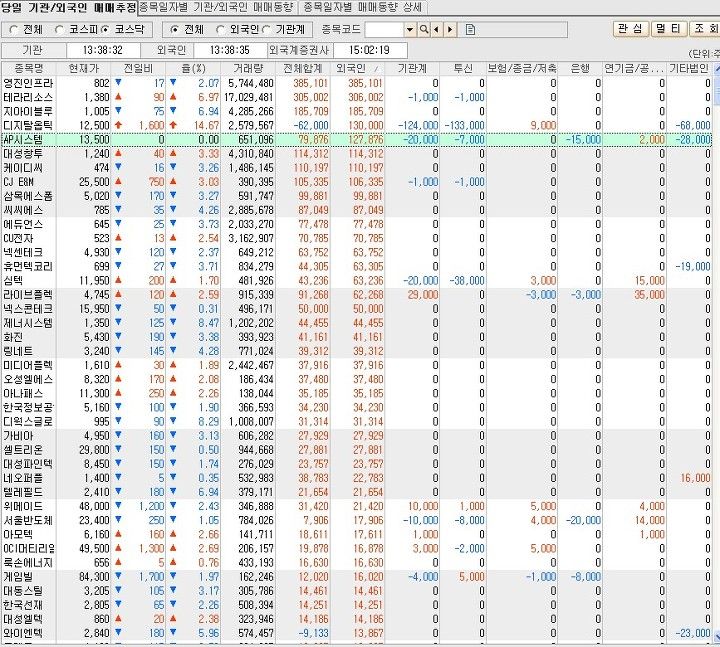
Task: Click the scrollbar down arrow of the table
Action: pos(716,636)
